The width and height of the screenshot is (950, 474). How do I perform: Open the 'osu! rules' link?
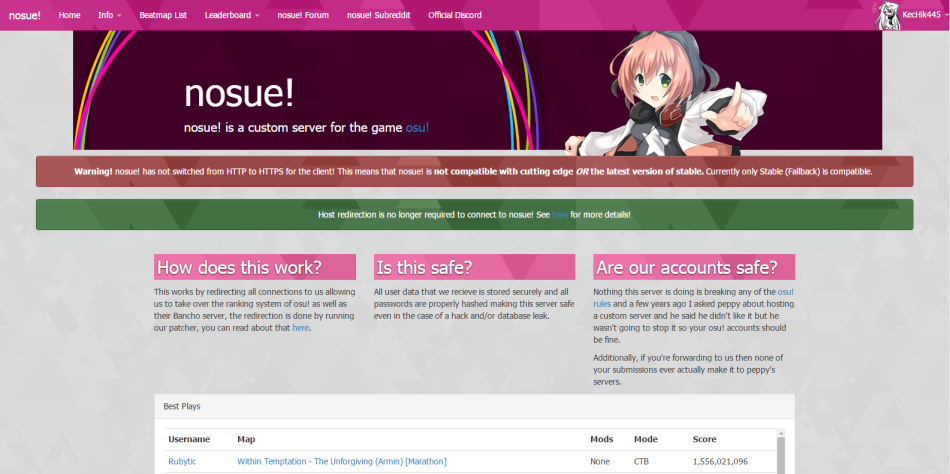pos(694,298)
